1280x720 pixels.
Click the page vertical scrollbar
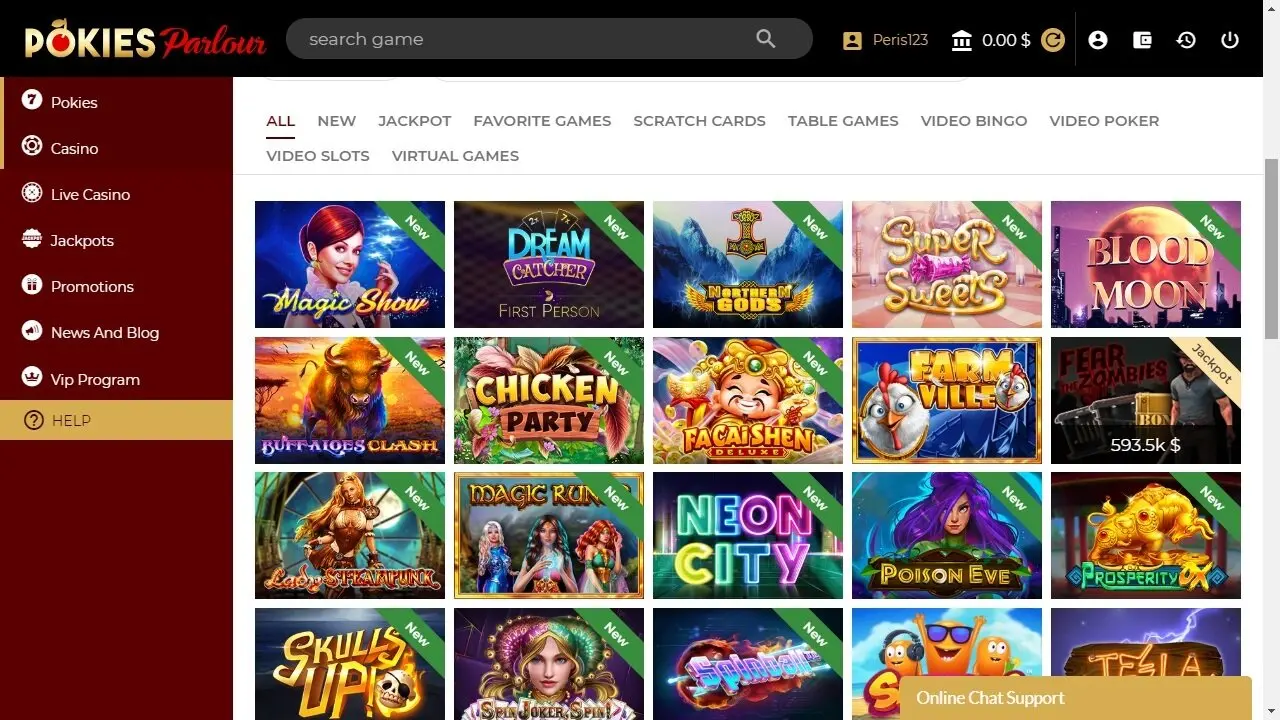[x=1271, y=250]
